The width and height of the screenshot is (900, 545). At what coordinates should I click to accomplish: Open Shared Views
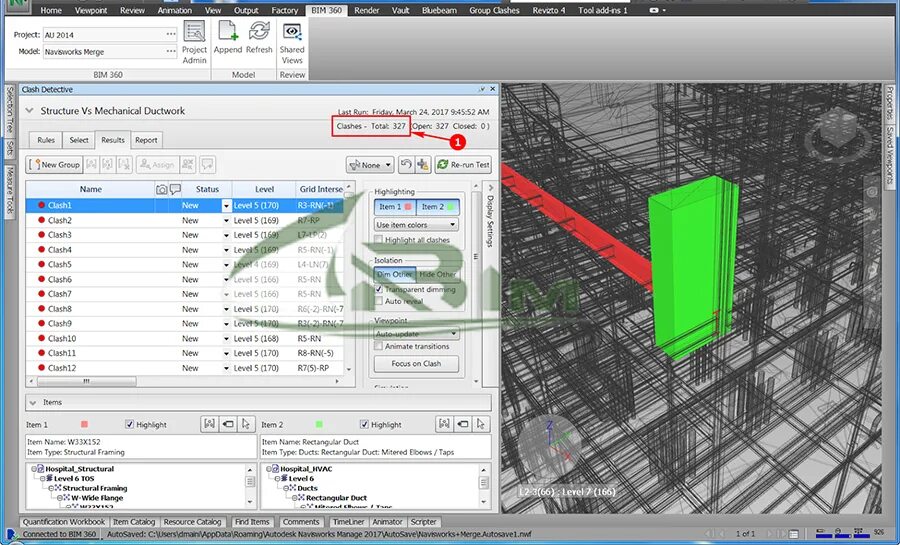coord(292,42)
